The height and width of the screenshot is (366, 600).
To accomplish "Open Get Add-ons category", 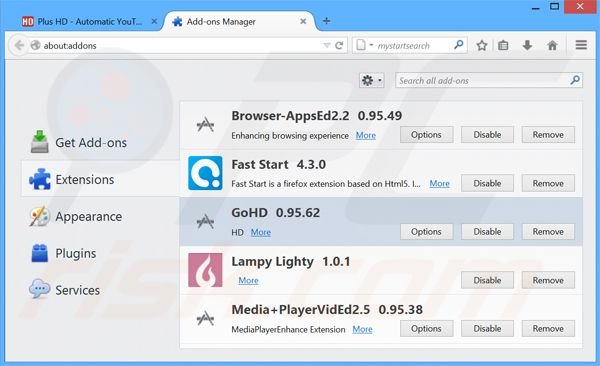I will tap(100, 142).
